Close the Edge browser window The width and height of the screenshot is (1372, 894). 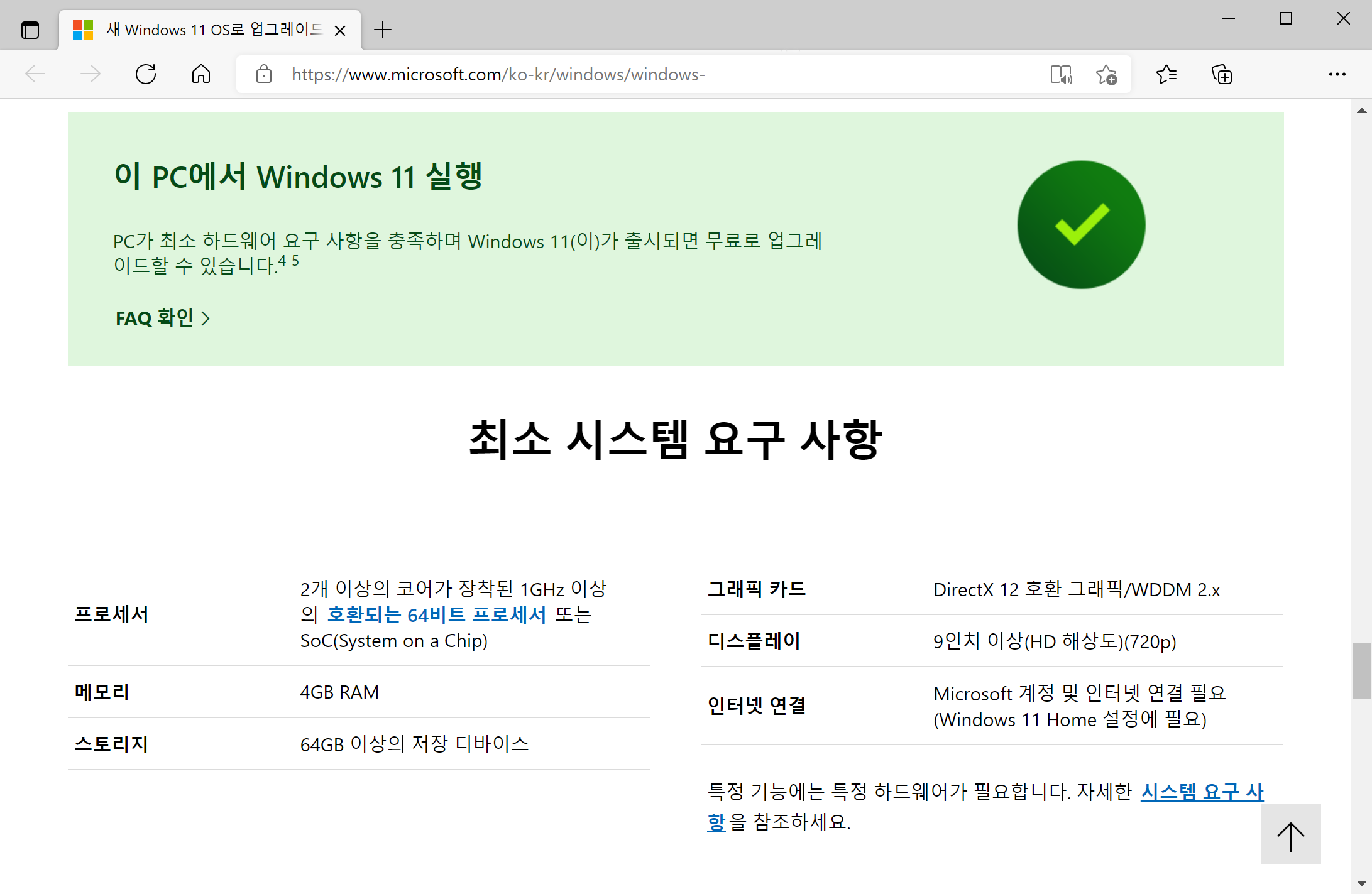1344,19
